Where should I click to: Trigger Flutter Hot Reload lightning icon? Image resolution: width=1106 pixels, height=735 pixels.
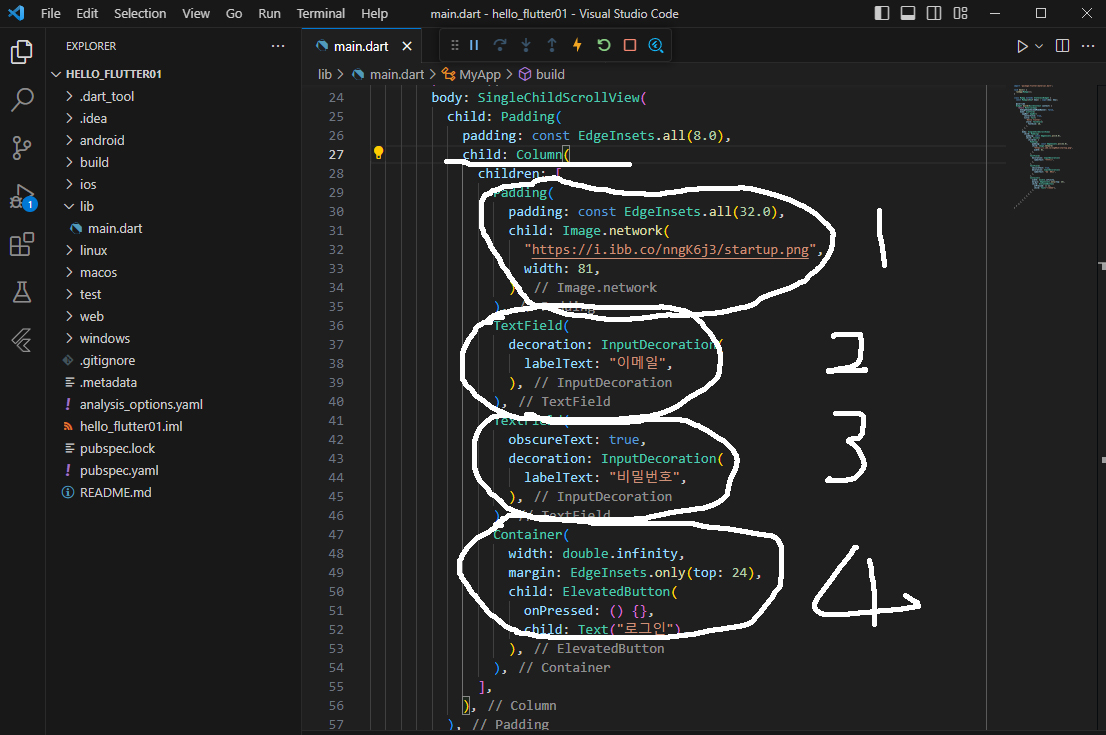click(578, 45)
